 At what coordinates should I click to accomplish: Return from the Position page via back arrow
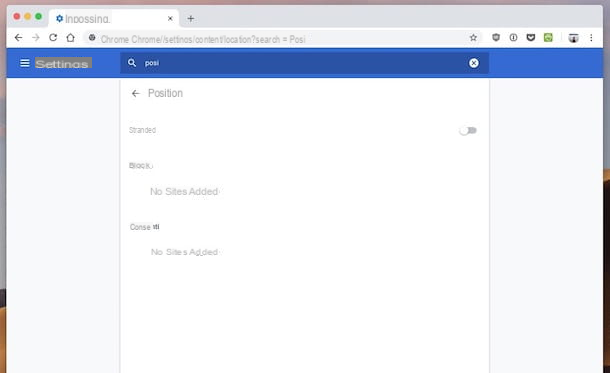coord(135,93)
